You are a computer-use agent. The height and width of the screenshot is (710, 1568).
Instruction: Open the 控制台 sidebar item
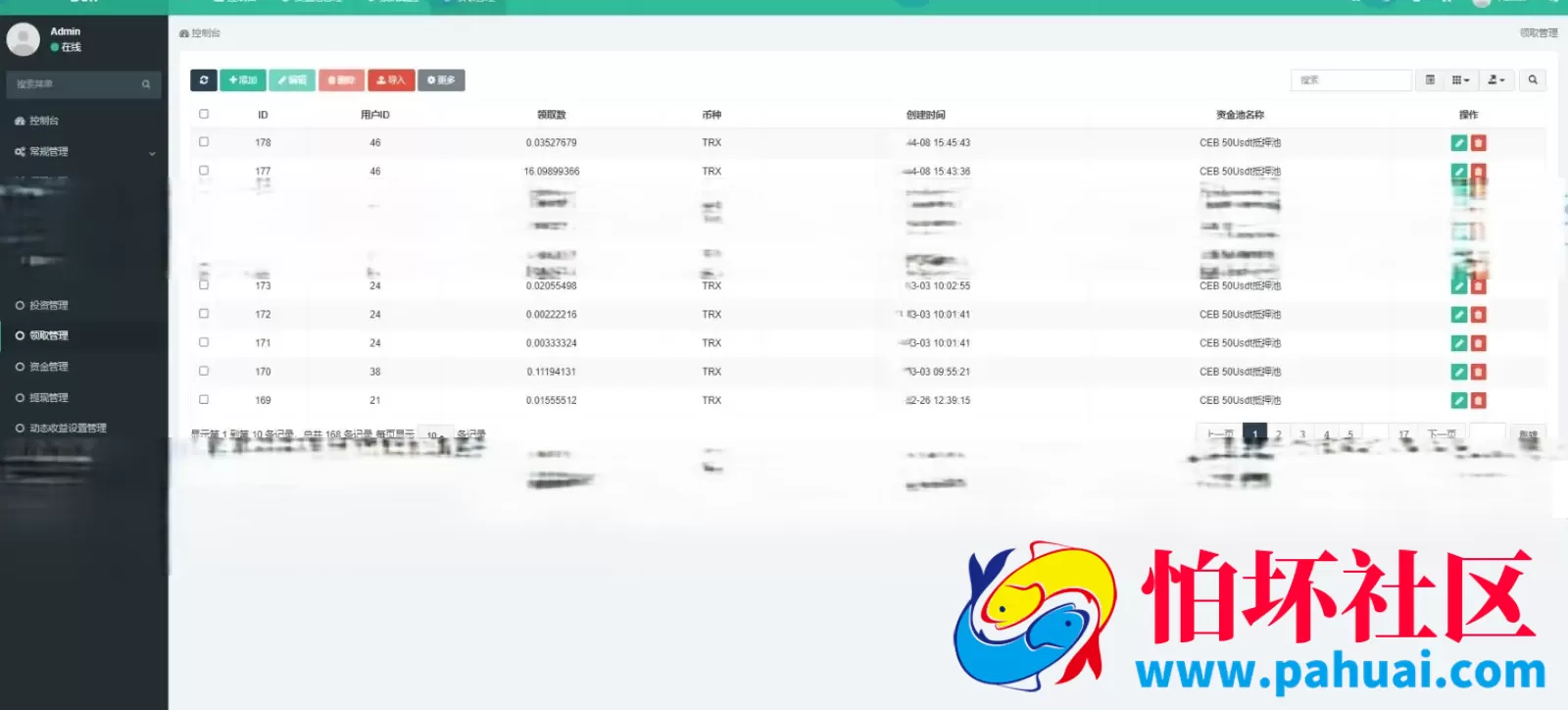pyautogui.click(x=84, y=121)
